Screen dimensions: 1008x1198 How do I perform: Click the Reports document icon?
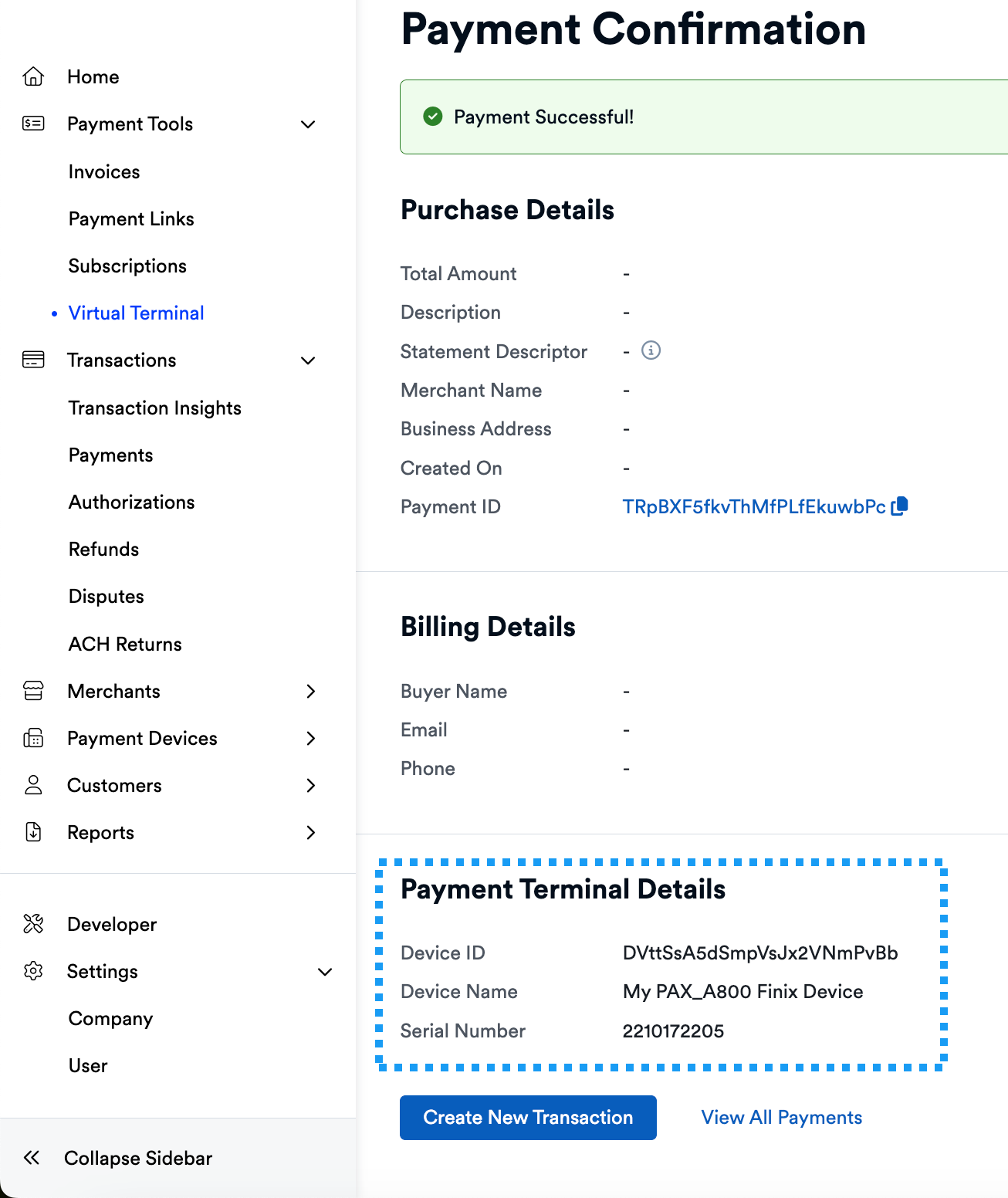tap(33, 832)
